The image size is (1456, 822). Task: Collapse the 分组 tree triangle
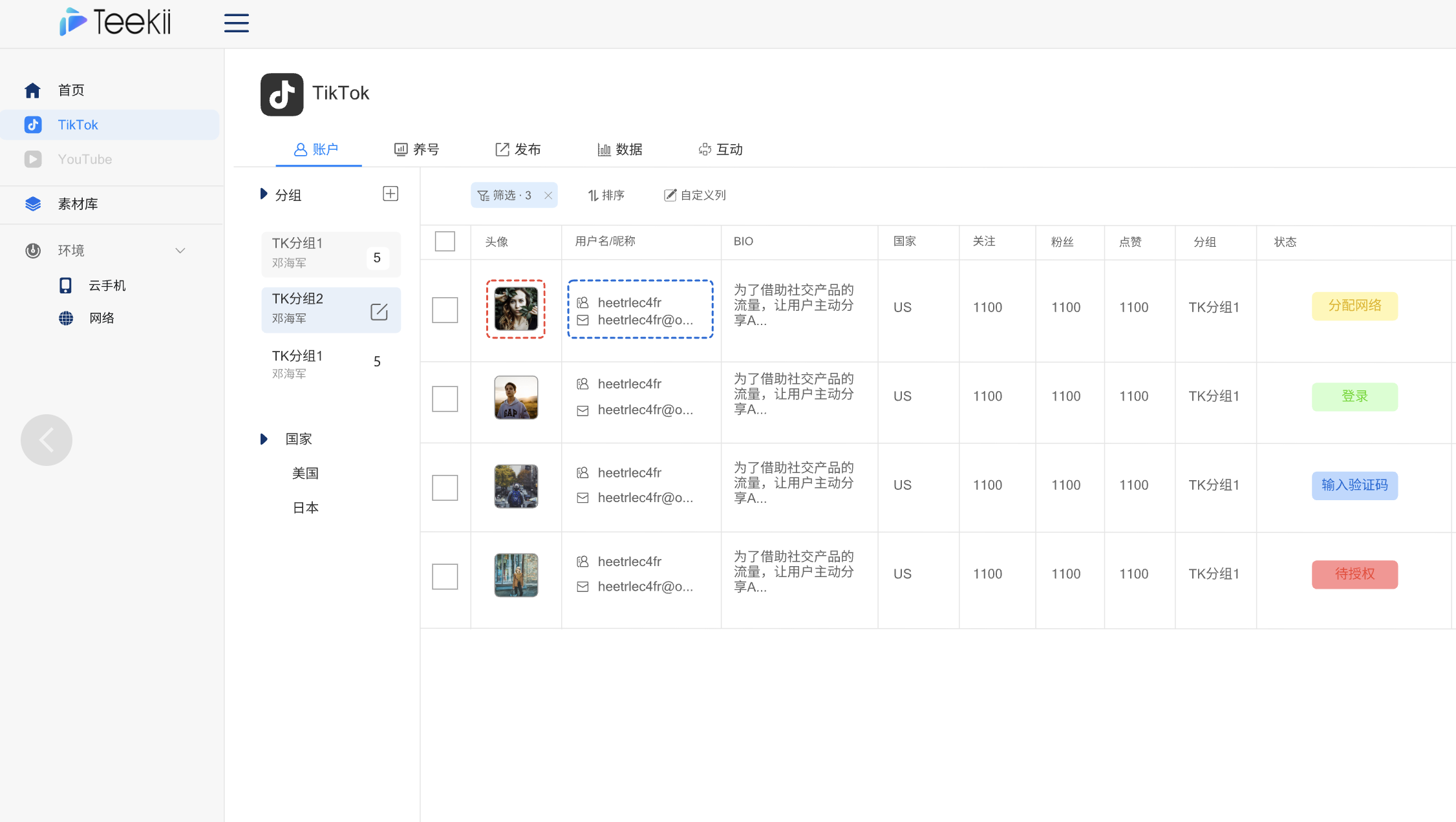(x=264, y=194)
